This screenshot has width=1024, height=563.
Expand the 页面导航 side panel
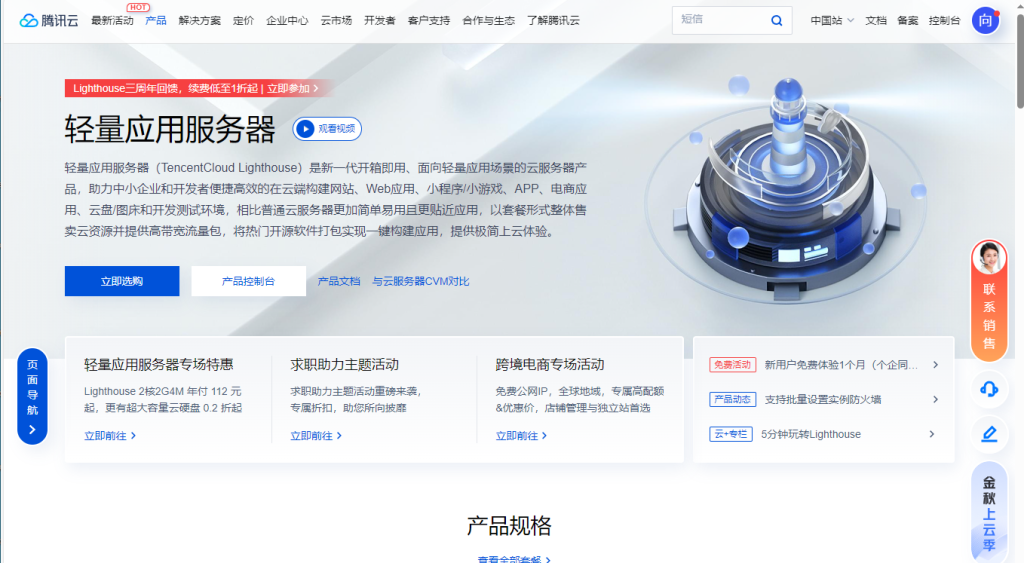pos(32,396)
